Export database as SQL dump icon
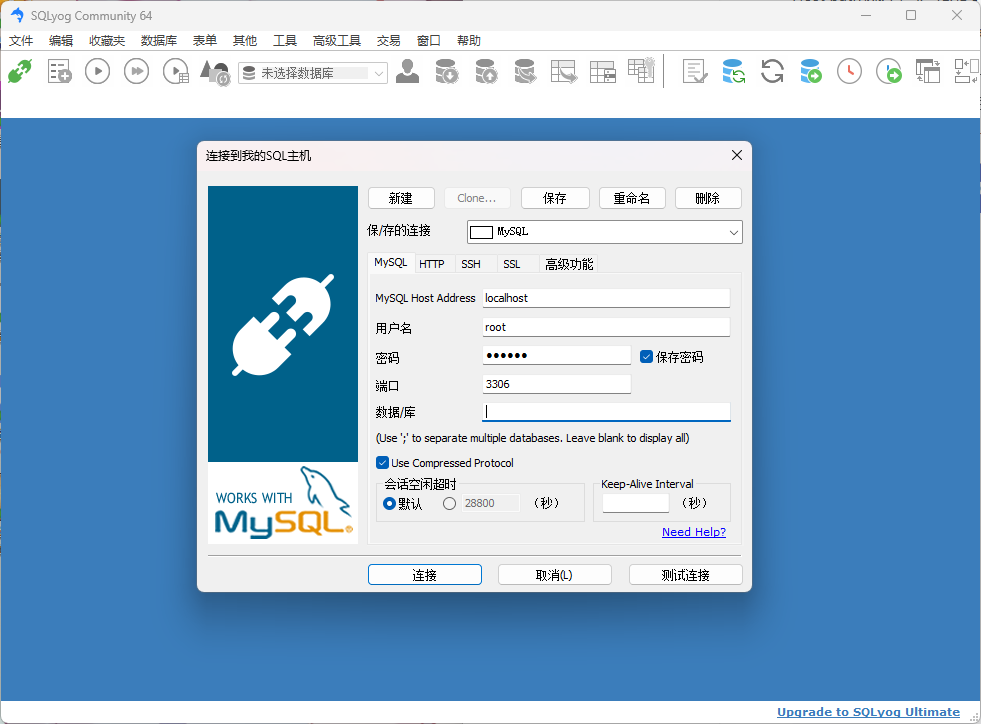This screenshot has height=724, width=981. 447,71
